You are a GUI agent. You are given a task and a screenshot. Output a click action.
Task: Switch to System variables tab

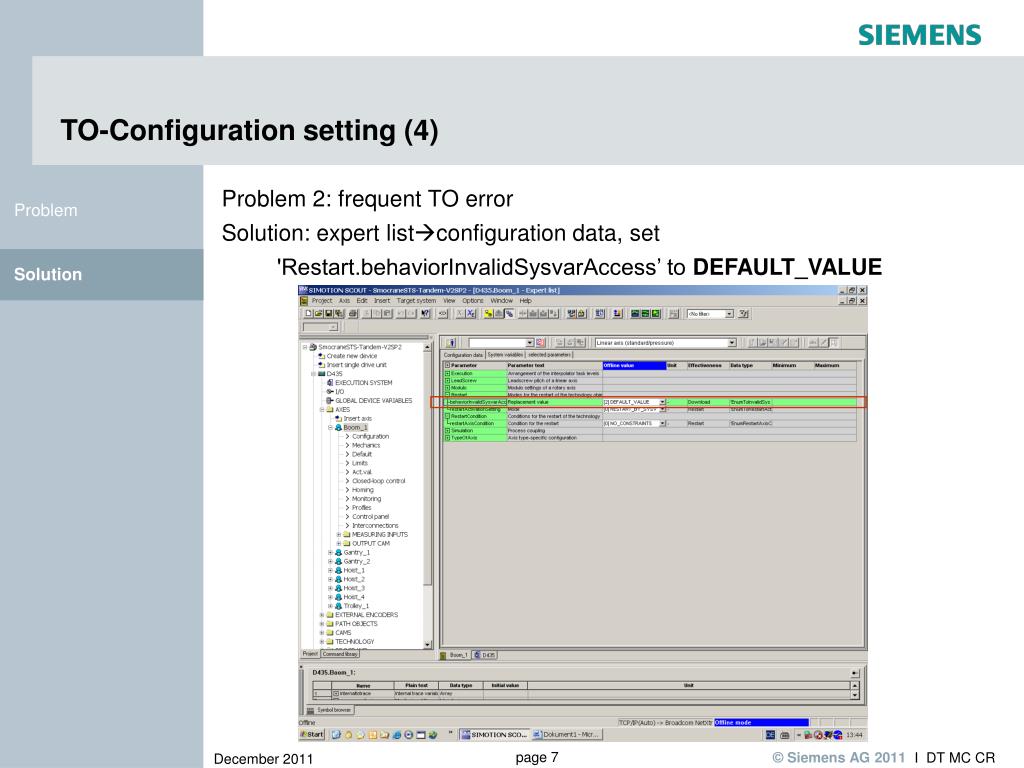pyautogui.click(x=505, y=355)
